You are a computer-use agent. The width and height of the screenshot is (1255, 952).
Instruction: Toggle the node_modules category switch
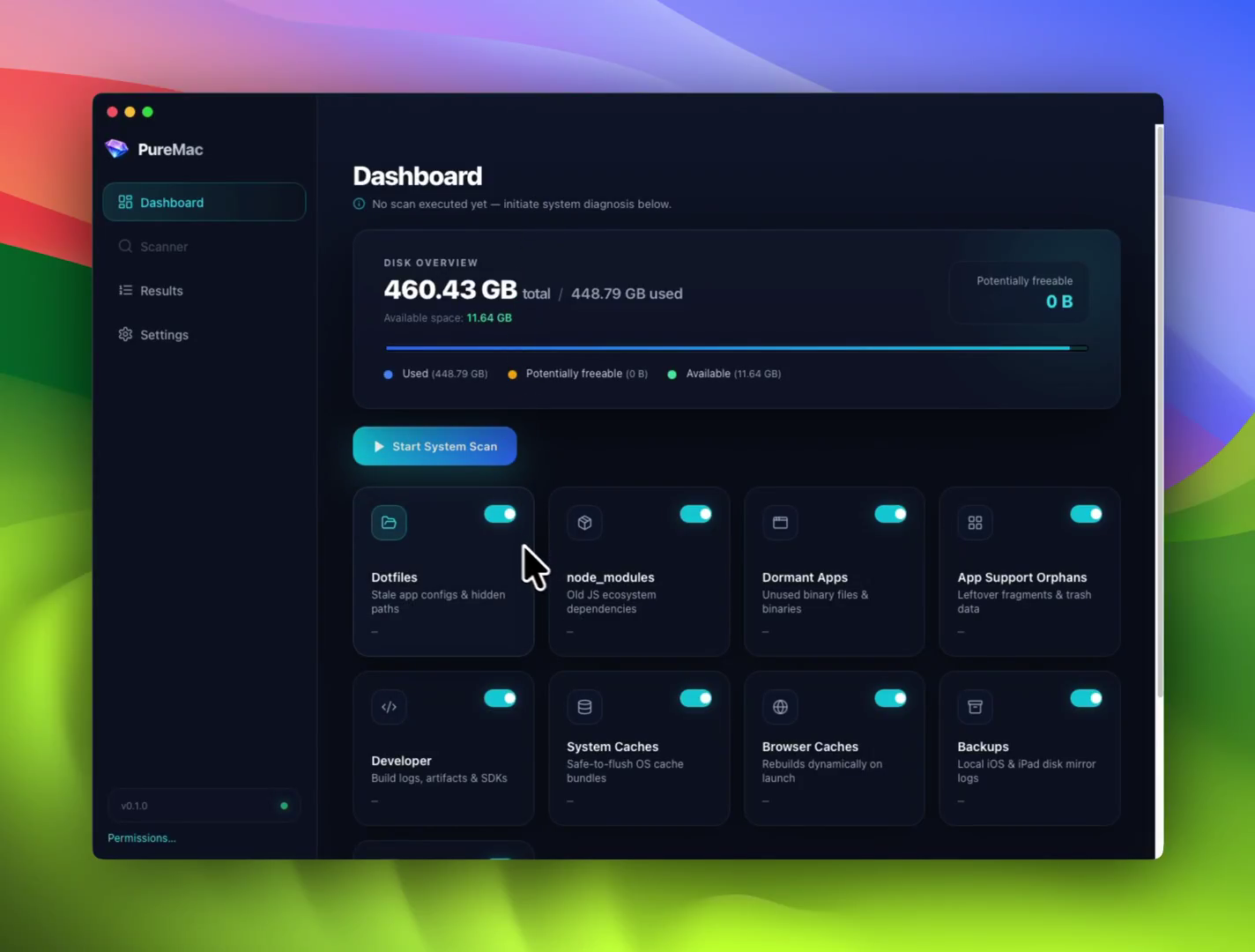coord(695,514)
